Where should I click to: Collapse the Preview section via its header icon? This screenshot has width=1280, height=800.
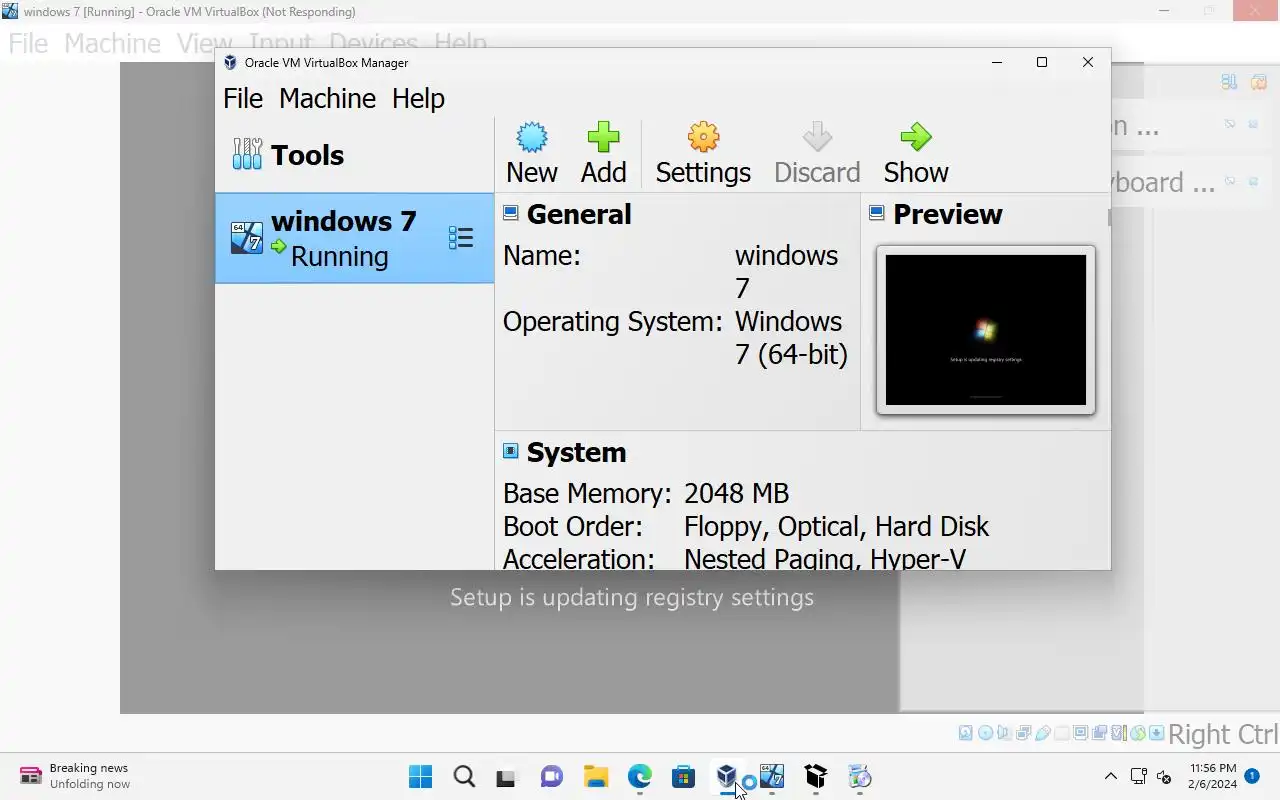pos(877,213)
